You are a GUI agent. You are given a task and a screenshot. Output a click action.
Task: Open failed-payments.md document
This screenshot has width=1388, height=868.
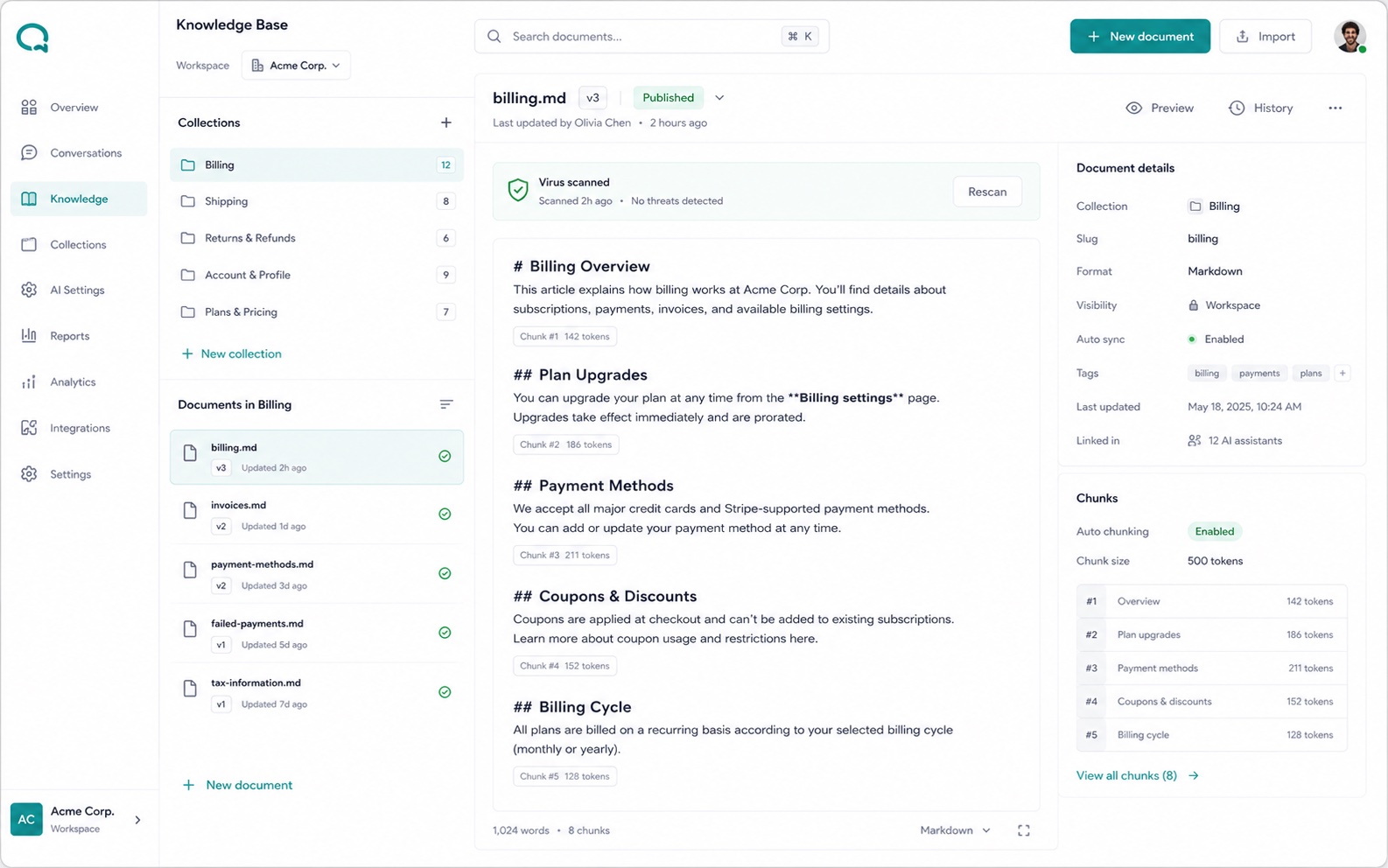click(x=317, y=633)
